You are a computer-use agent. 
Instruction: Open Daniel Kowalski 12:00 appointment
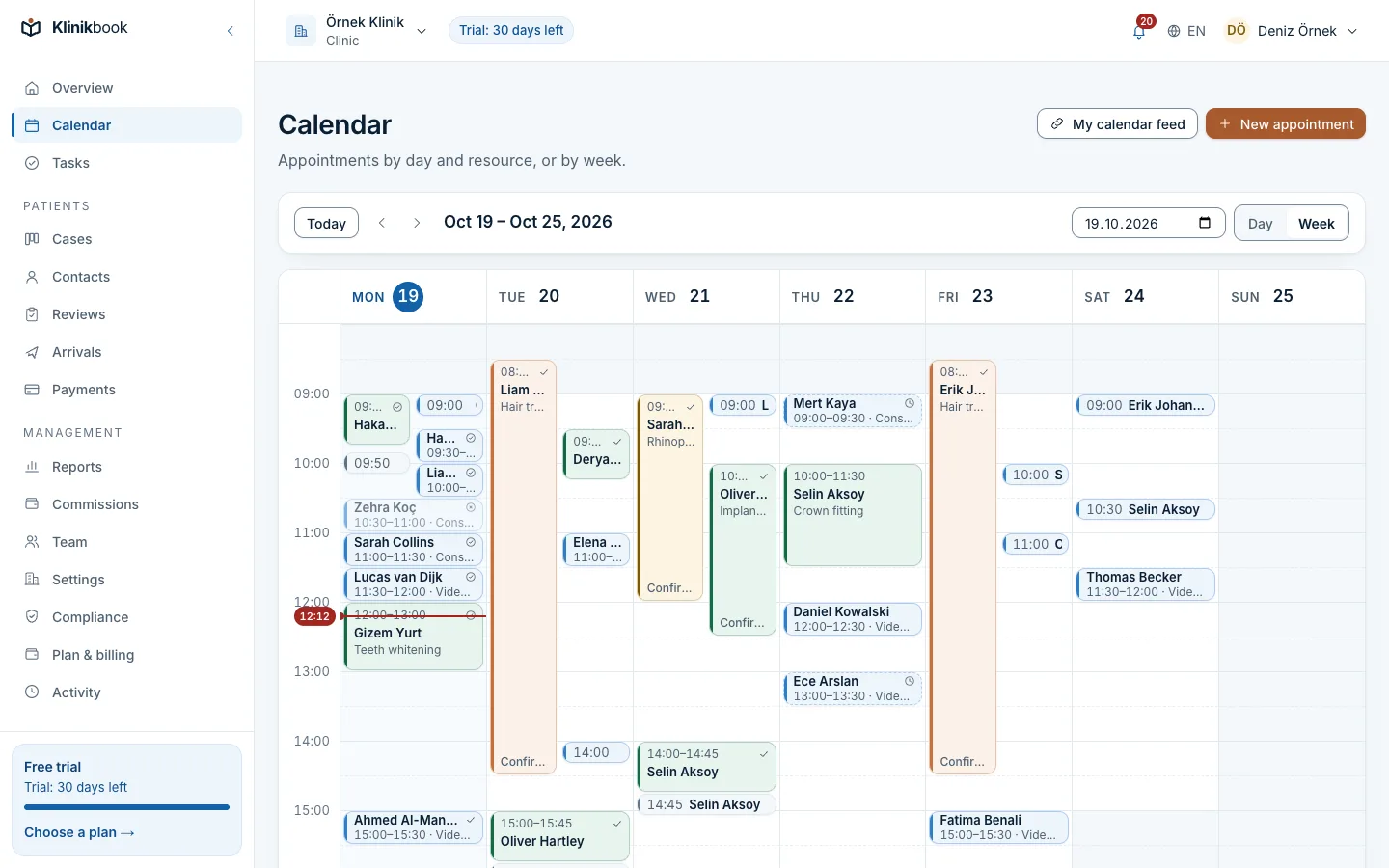853,619
